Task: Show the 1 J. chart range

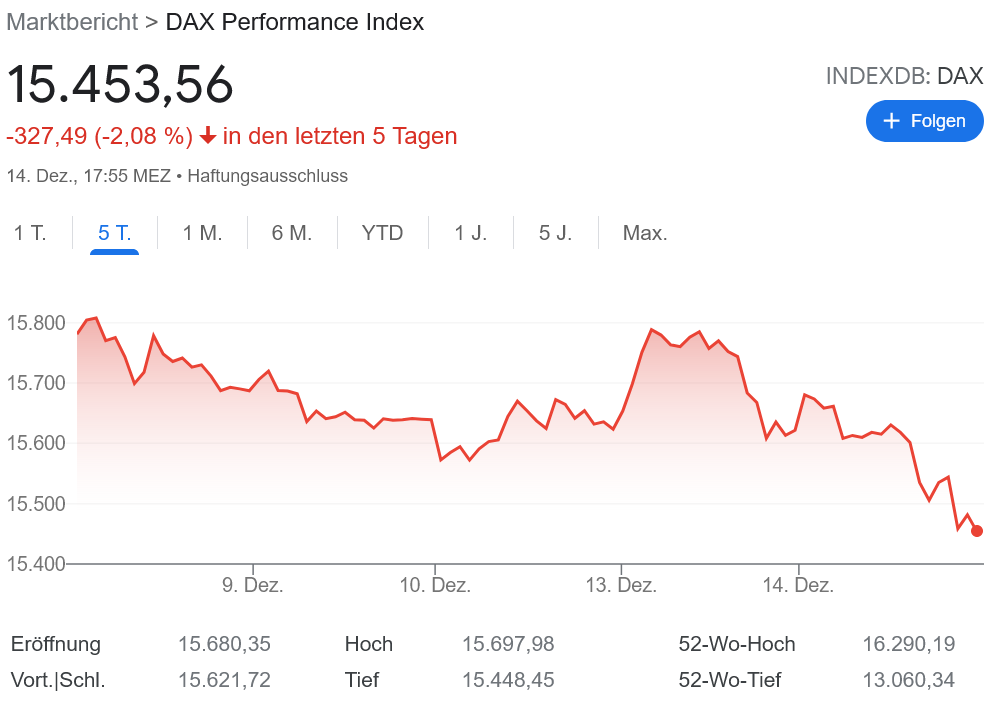Action: pyautogui.click(x=470, y=233)
